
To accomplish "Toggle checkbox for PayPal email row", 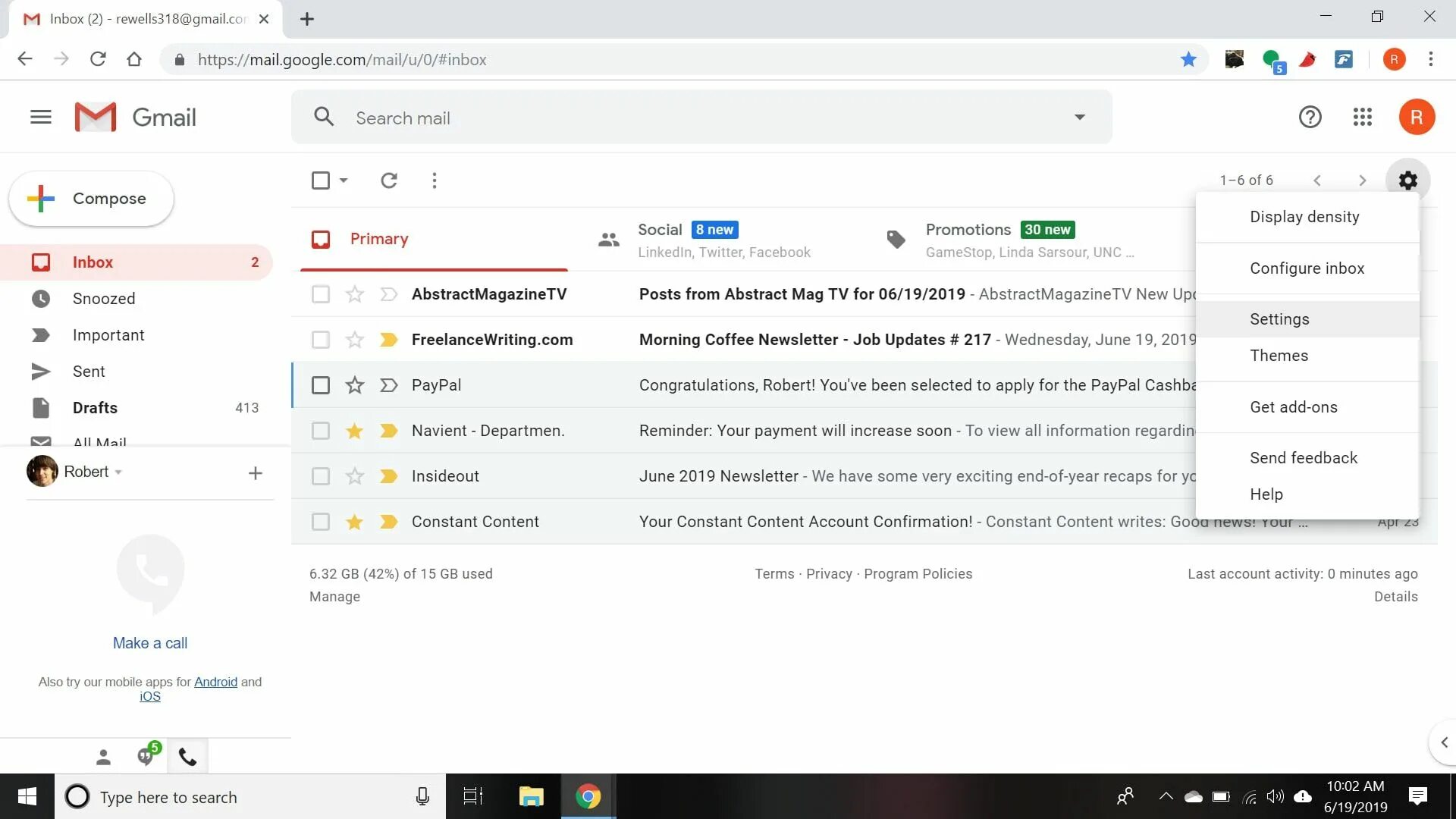I will (x=320, y=385).
